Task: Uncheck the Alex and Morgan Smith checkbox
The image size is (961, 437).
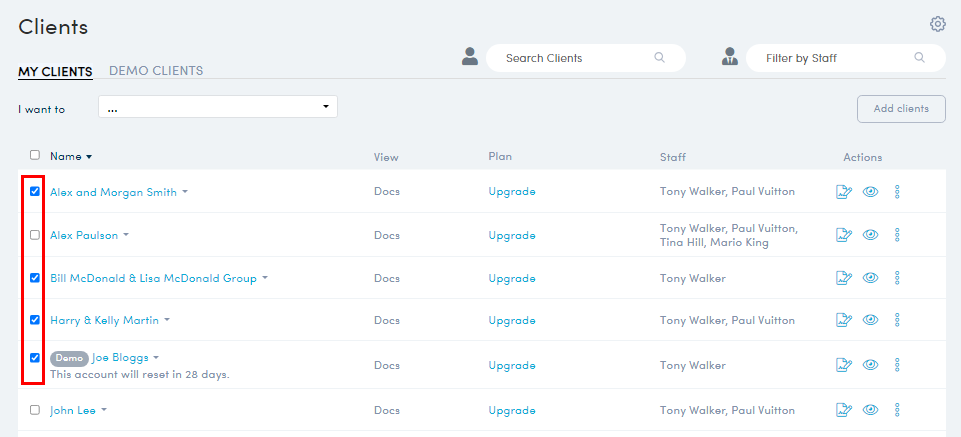Action: click(35, 192)
